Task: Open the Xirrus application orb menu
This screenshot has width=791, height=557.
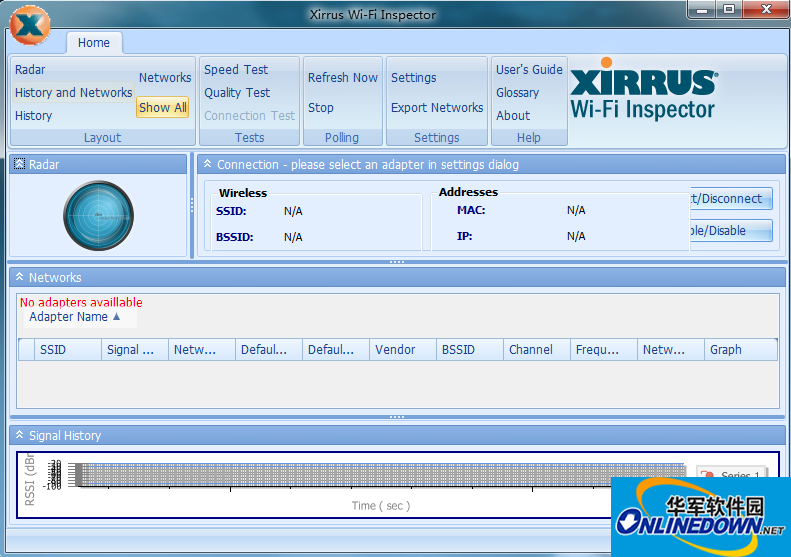Action: [30, 25]
